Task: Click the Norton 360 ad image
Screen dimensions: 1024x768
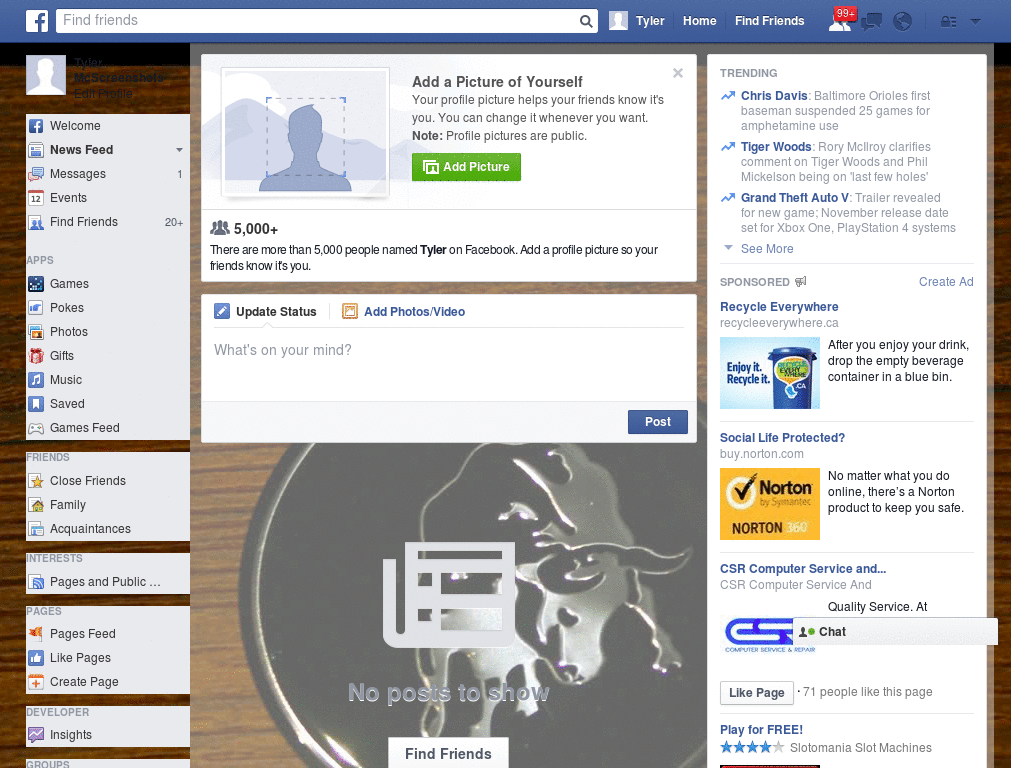Action: coord(769,504)
